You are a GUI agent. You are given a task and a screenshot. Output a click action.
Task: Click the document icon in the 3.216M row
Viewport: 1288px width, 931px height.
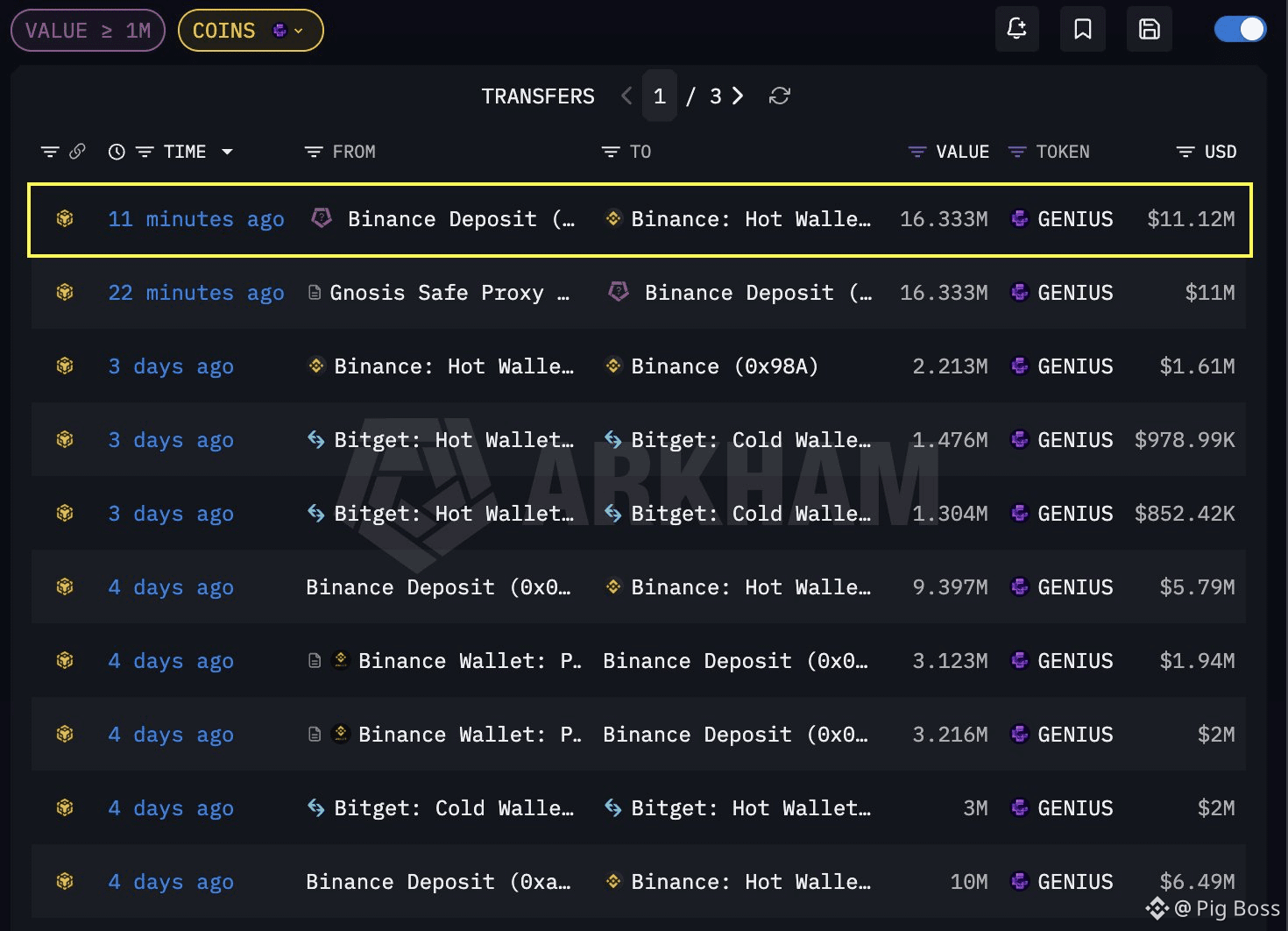coord(315,734)
